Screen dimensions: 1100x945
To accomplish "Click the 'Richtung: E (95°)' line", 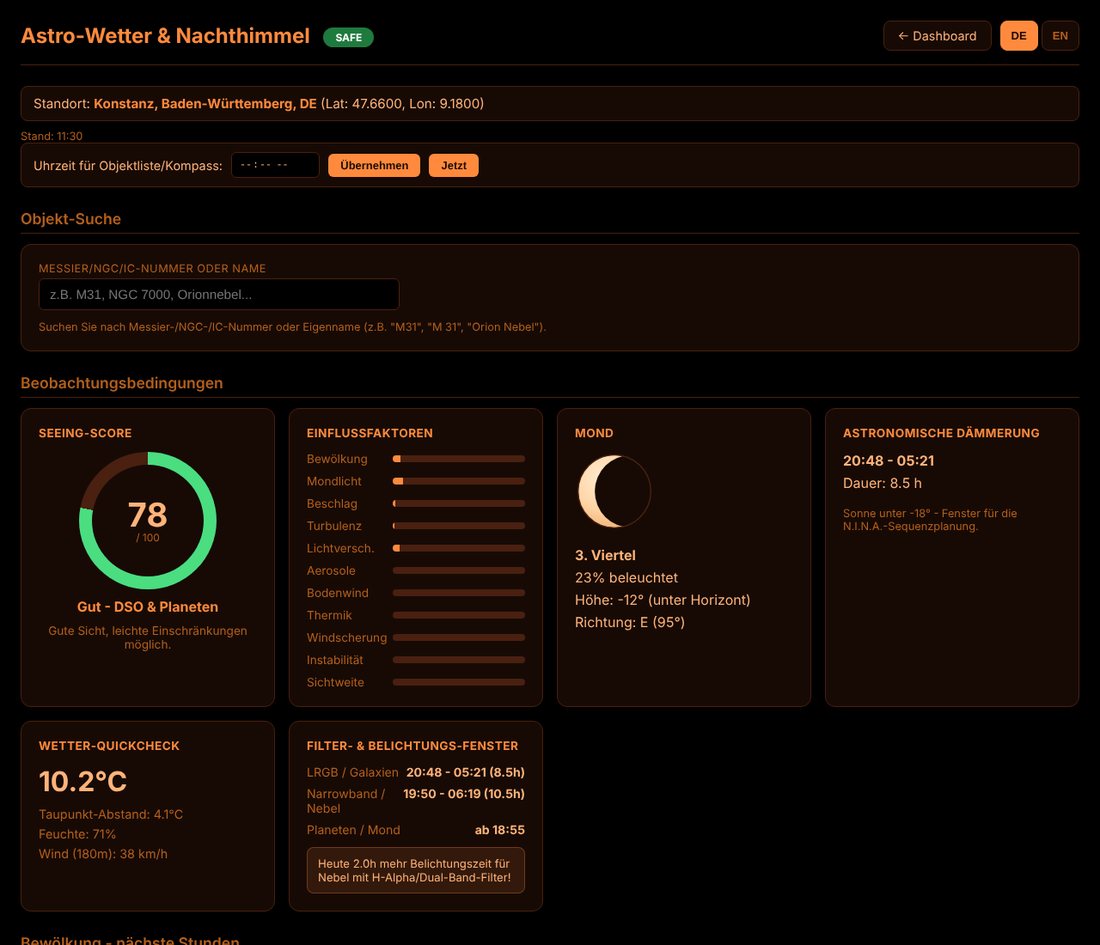I will coord(630,622).
